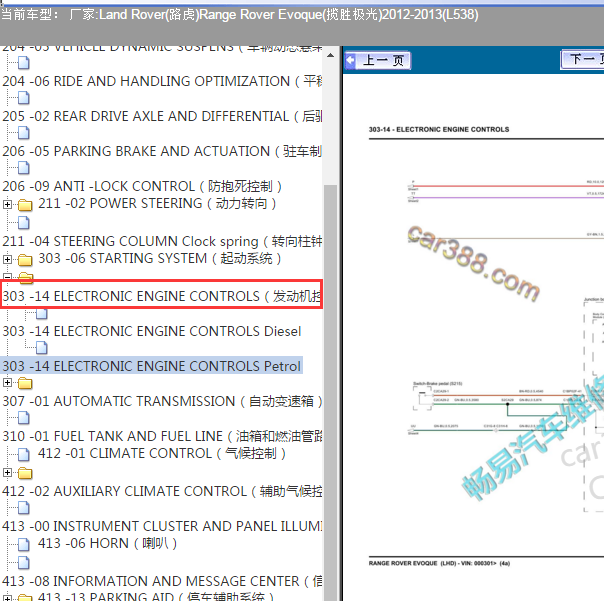Click document icon of 412-01 CLIMATE CONTROL

[x=23, y=454]
